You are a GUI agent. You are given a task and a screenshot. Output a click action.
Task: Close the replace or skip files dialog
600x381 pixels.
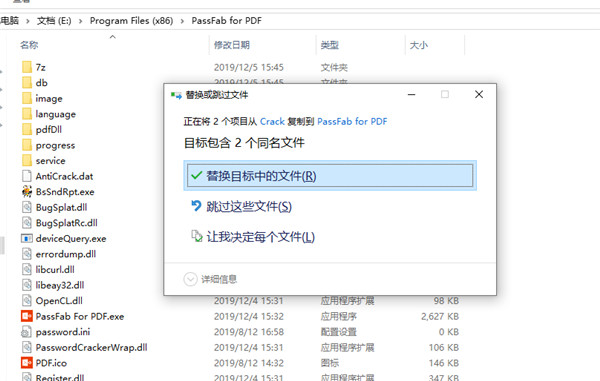point(479,94)
